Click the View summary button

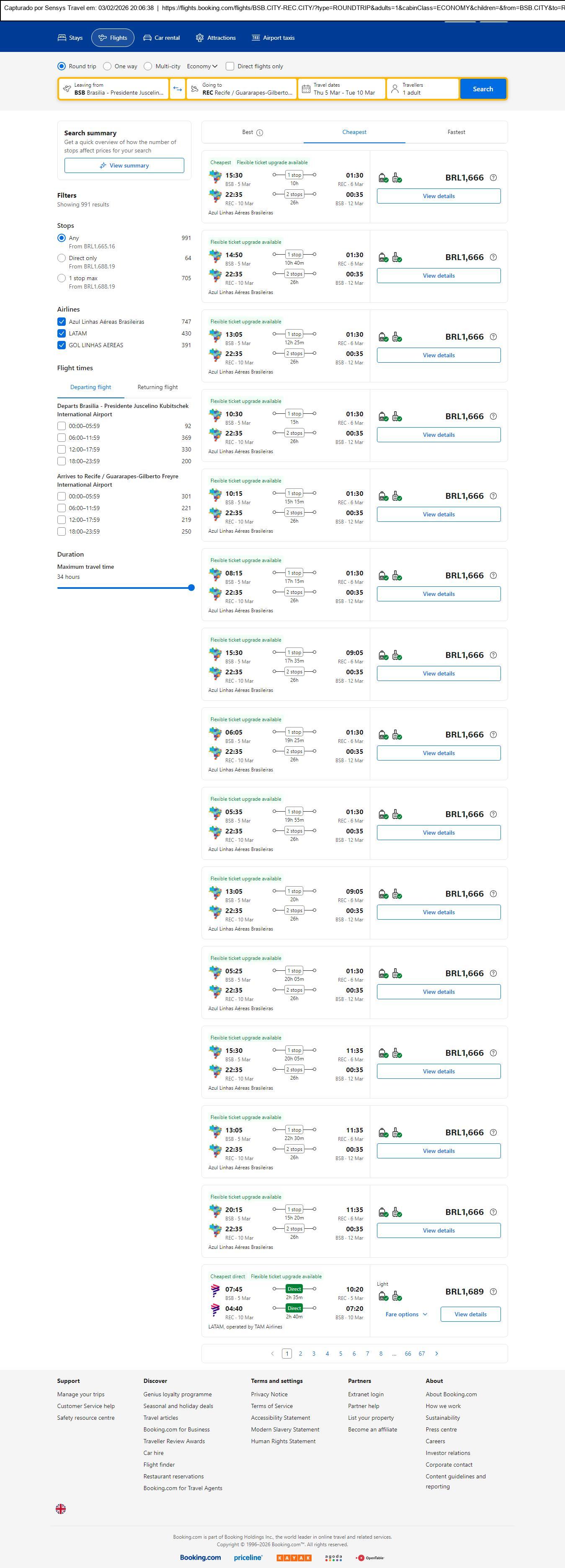pyautogui.click(x=124, y=165)
